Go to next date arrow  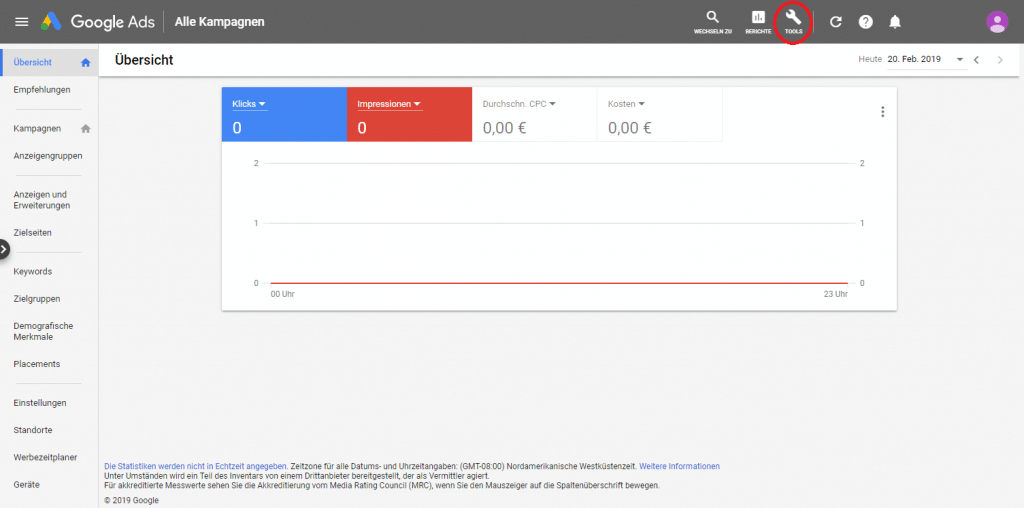click(1000, 59)
